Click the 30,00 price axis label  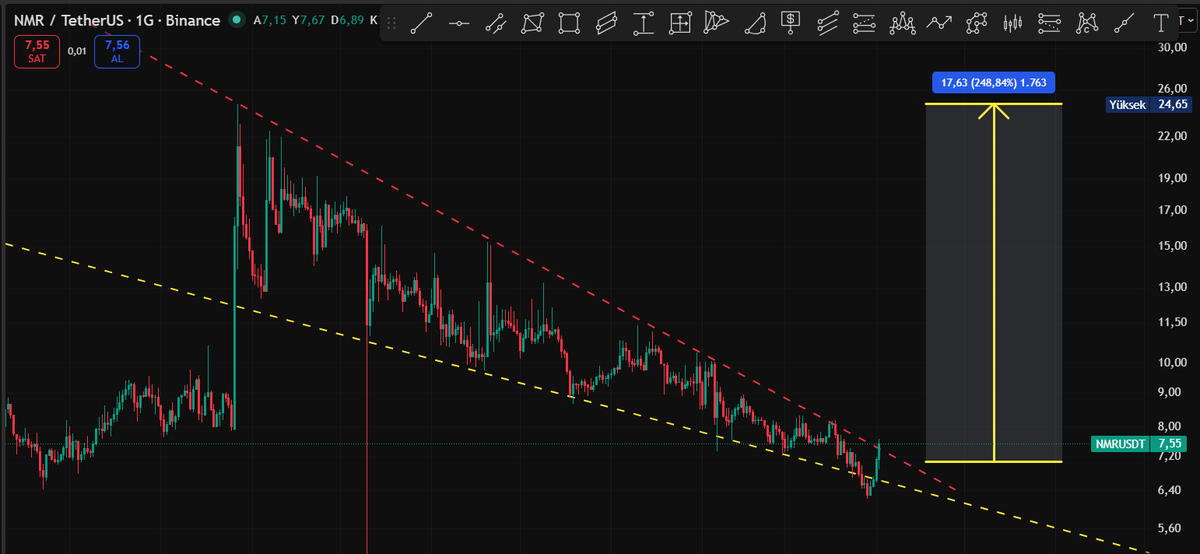click(x=1171, y=47)
